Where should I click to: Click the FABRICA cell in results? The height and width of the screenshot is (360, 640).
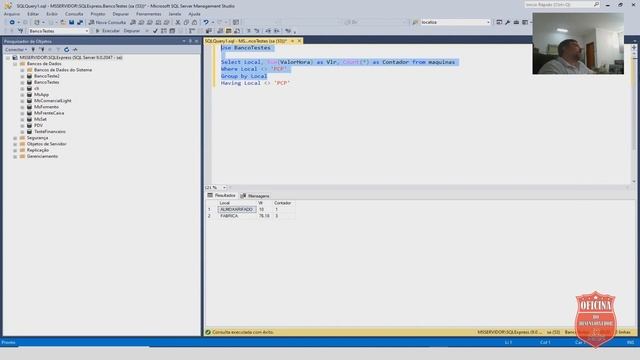(237, 216)
